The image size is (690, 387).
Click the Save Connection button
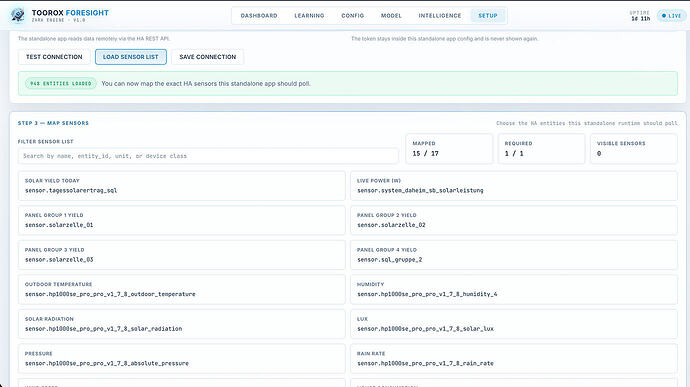click(208, 57)
